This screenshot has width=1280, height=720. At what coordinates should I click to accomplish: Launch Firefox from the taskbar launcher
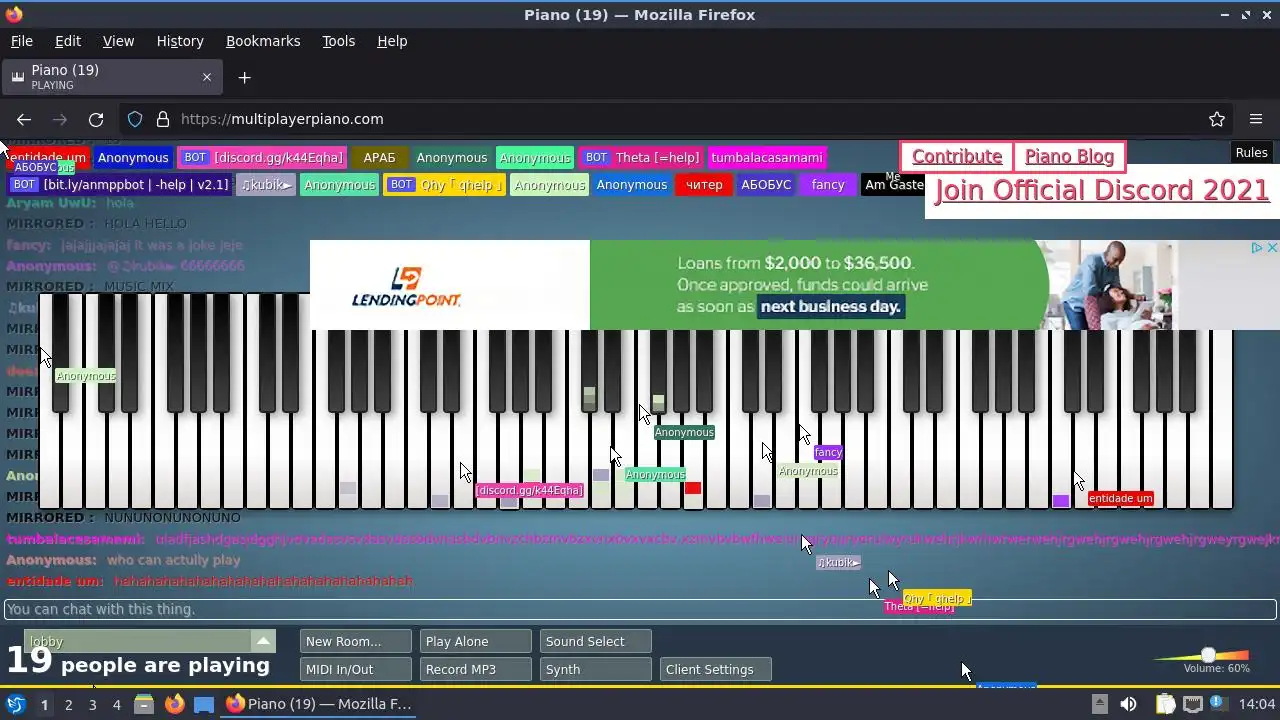point(174,704)
